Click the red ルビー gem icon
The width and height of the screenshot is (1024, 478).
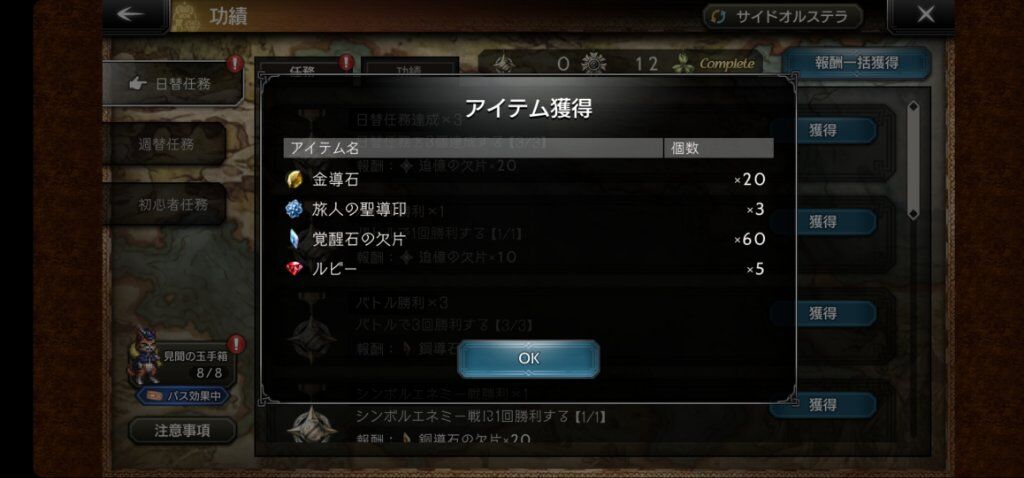(295, 268)
